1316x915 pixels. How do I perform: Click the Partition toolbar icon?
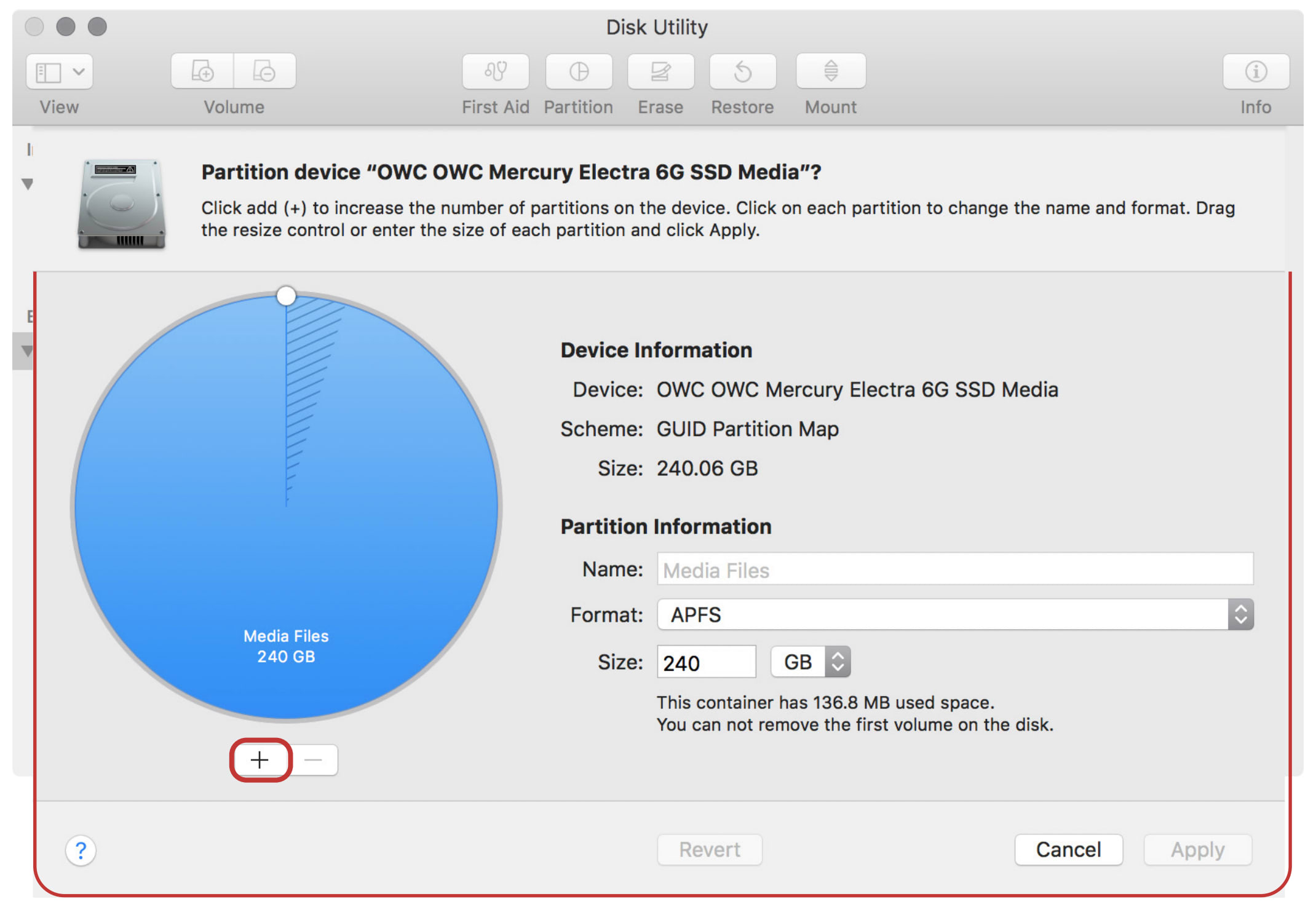click(x=578, y=71)
